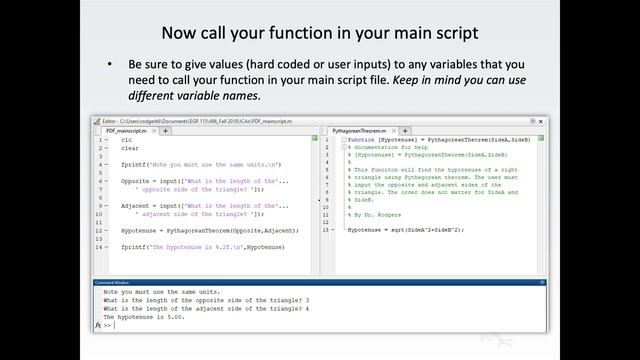Image resolution: width=640 pixels, height=360 pixels.
Task: Open Editor panel actions dropdown in title bar
Action: pos(533,121)
